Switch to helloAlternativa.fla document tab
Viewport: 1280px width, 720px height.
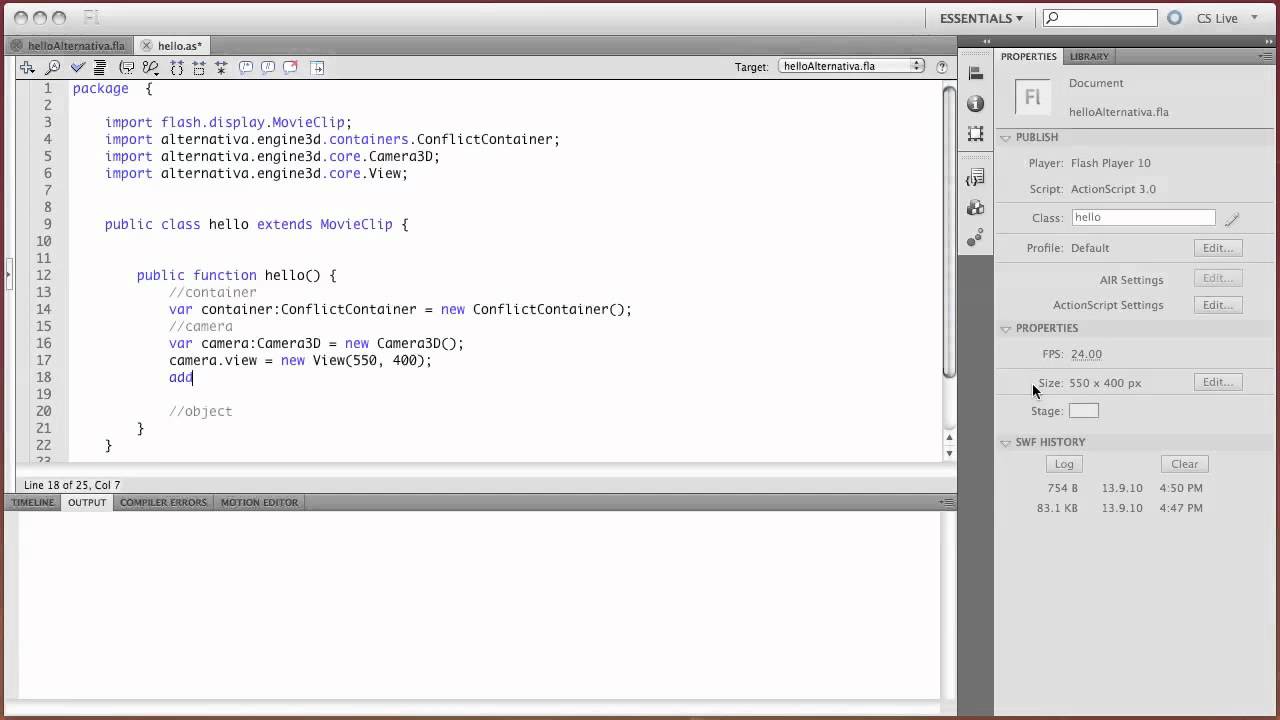click(x=76, y=46)
